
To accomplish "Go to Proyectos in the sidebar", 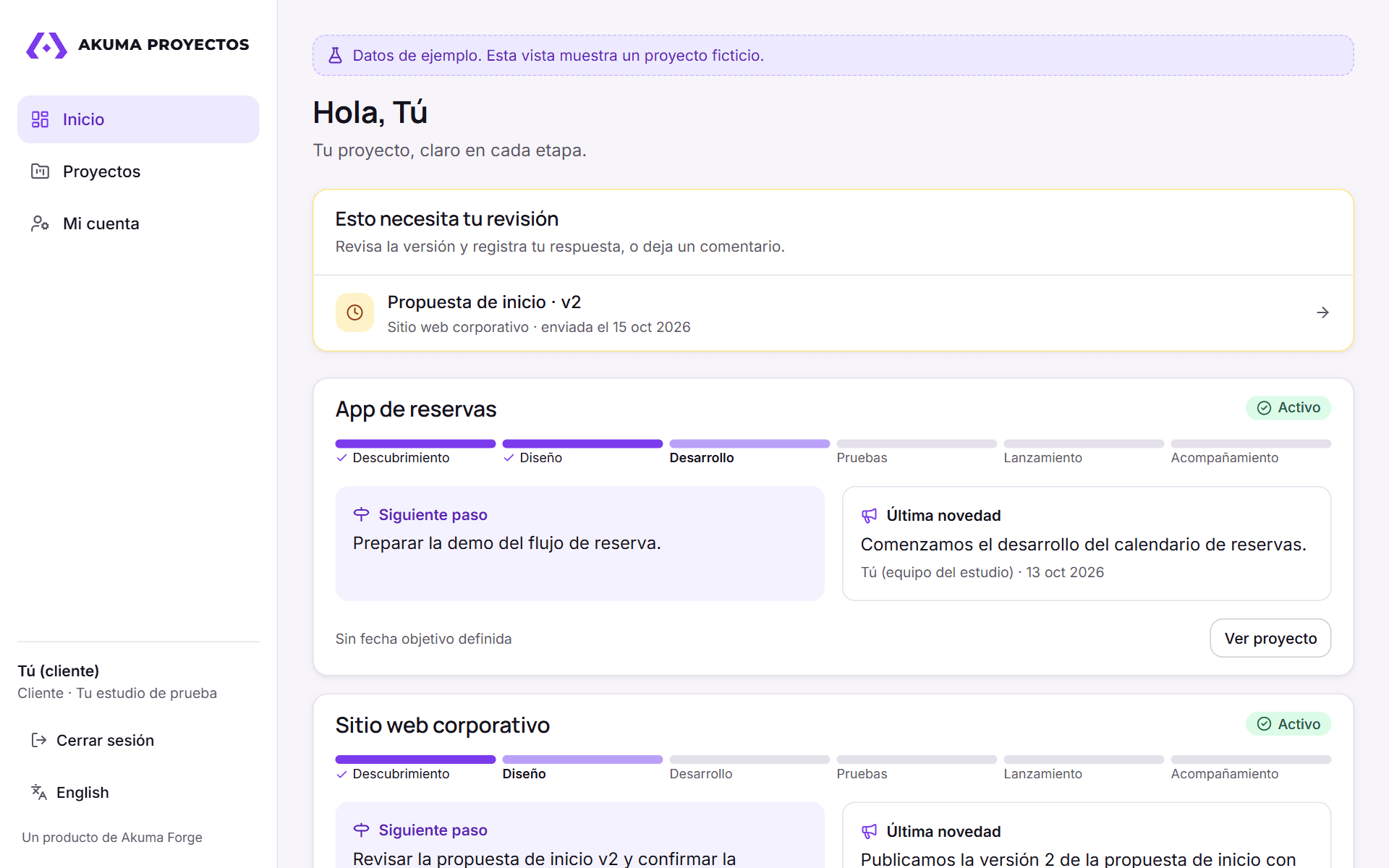I will pos(138,171).
